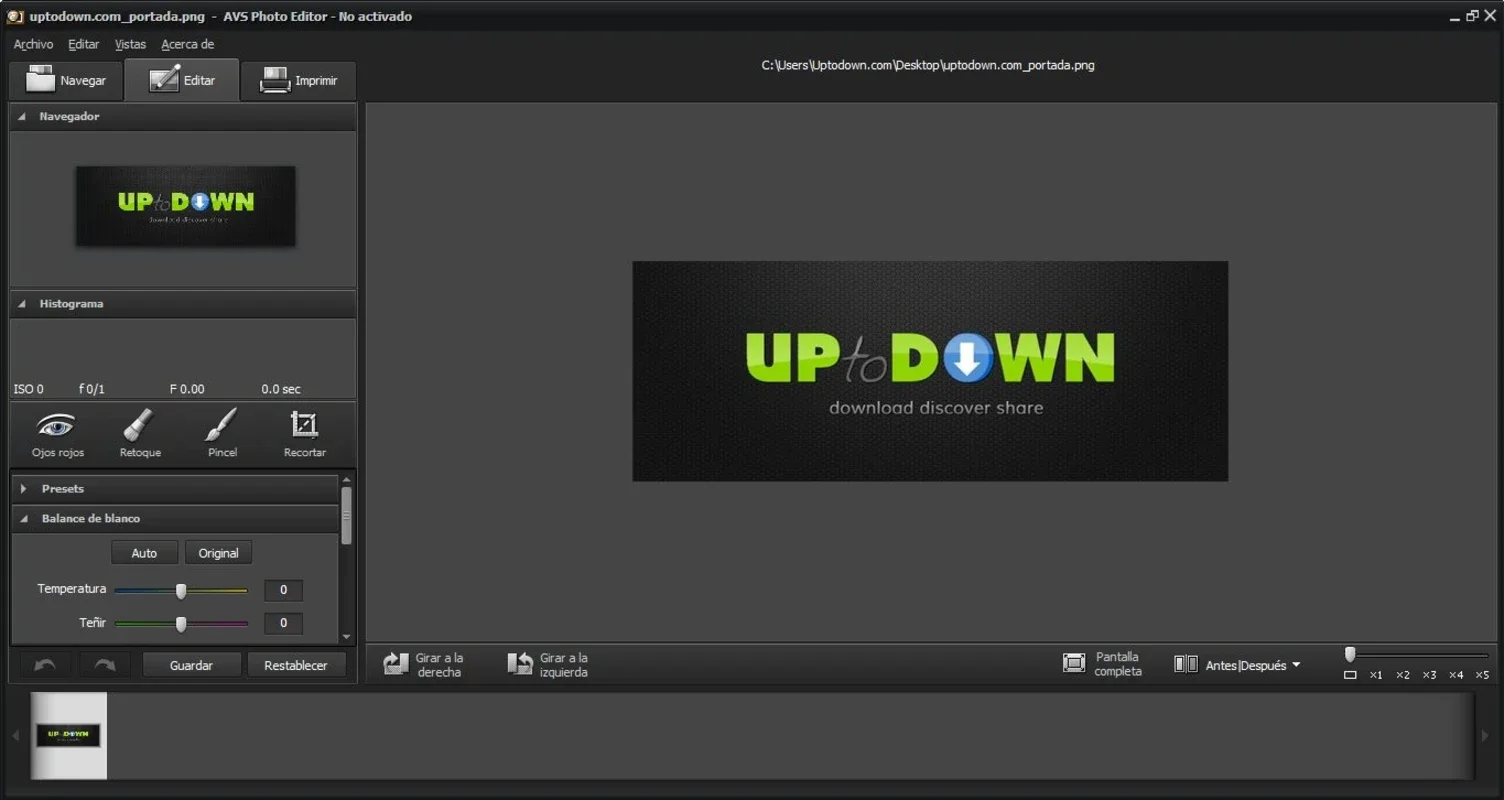The height and width of the screenshot is (800, 1504).
Task: Click the zoom slider handle
Action: click(x=1350, y=654)
